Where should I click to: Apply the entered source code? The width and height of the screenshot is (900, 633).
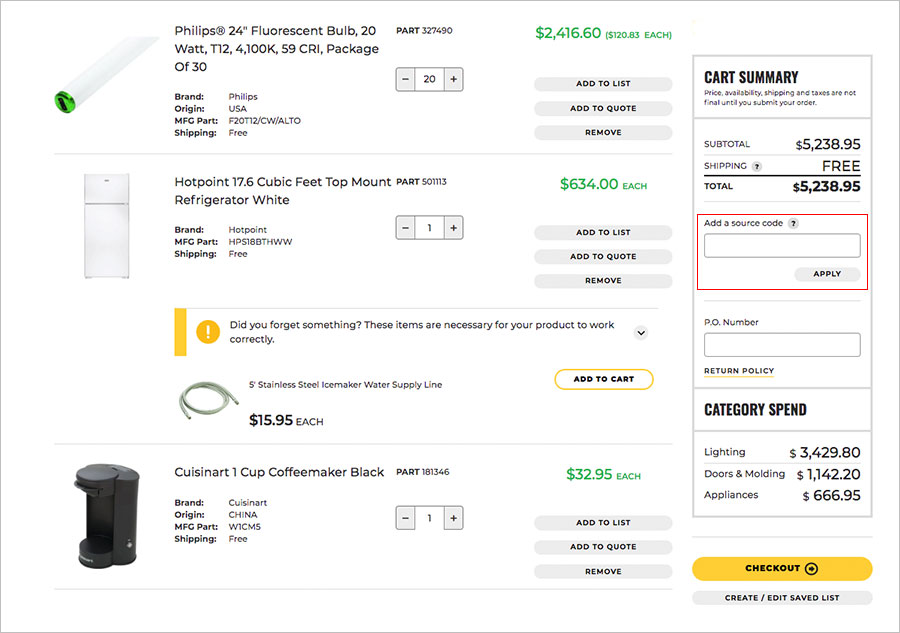(829, 273)
